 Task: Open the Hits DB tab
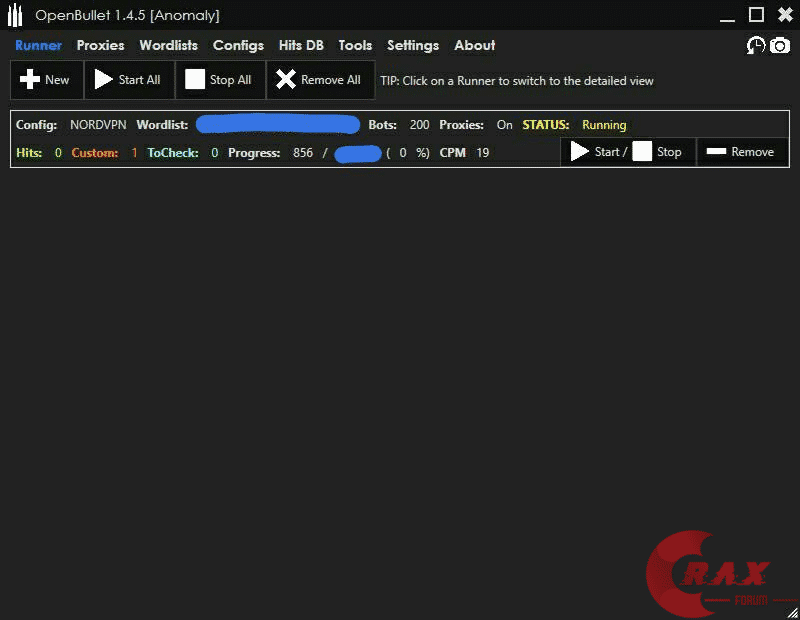coord(301,45)
